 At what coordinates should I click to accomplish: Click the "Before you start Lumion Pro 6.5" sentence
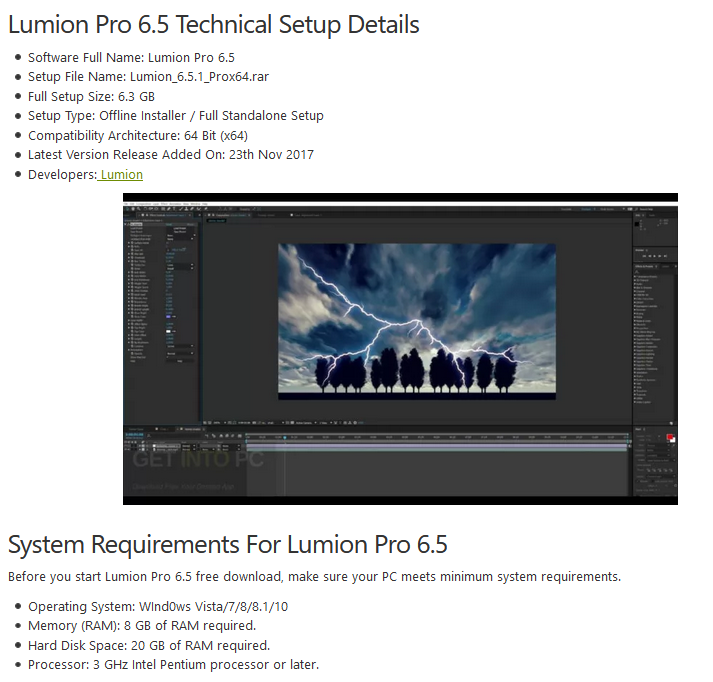click(315, 577)
